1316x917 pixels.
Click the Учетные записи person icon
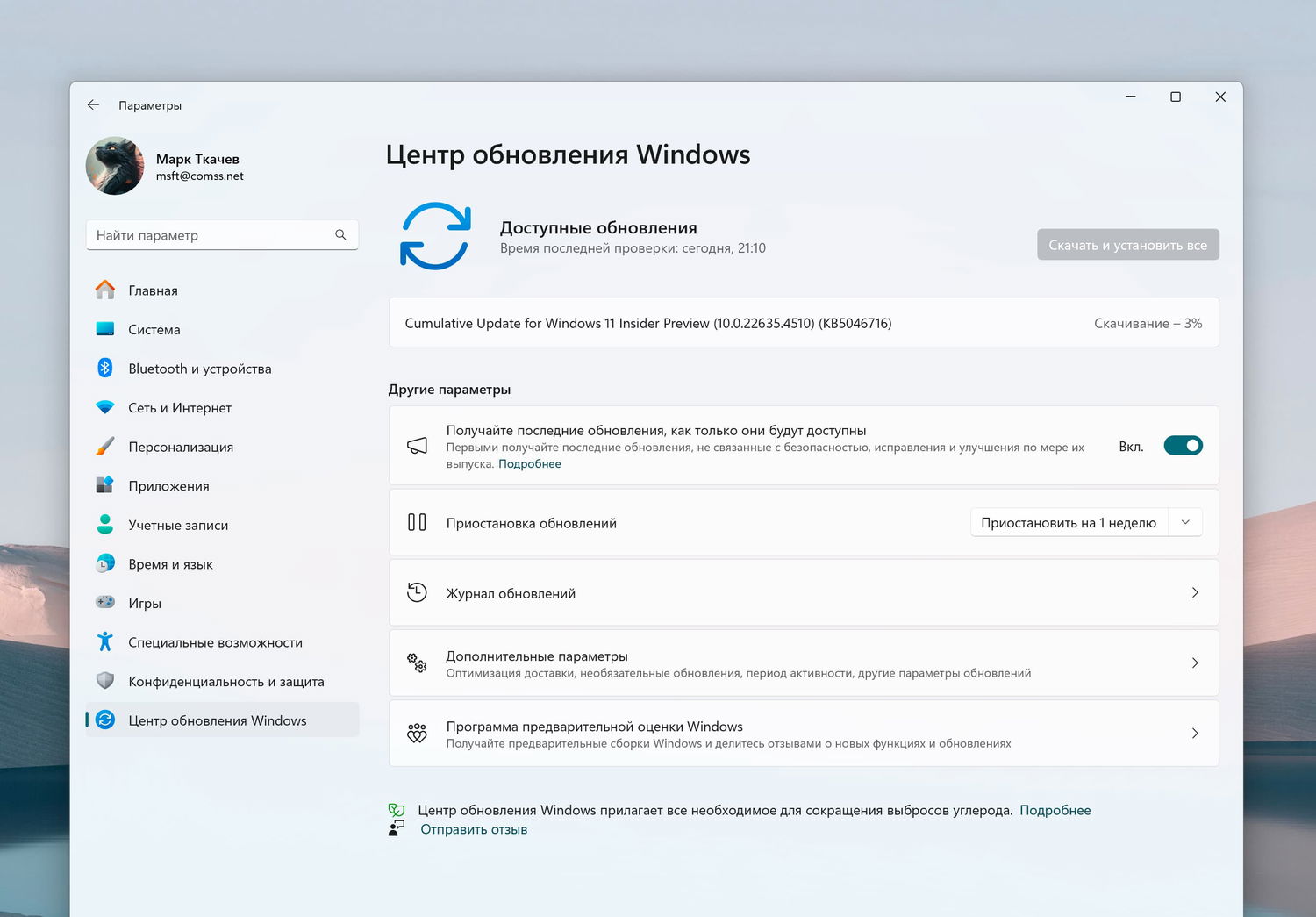(105, 525)
